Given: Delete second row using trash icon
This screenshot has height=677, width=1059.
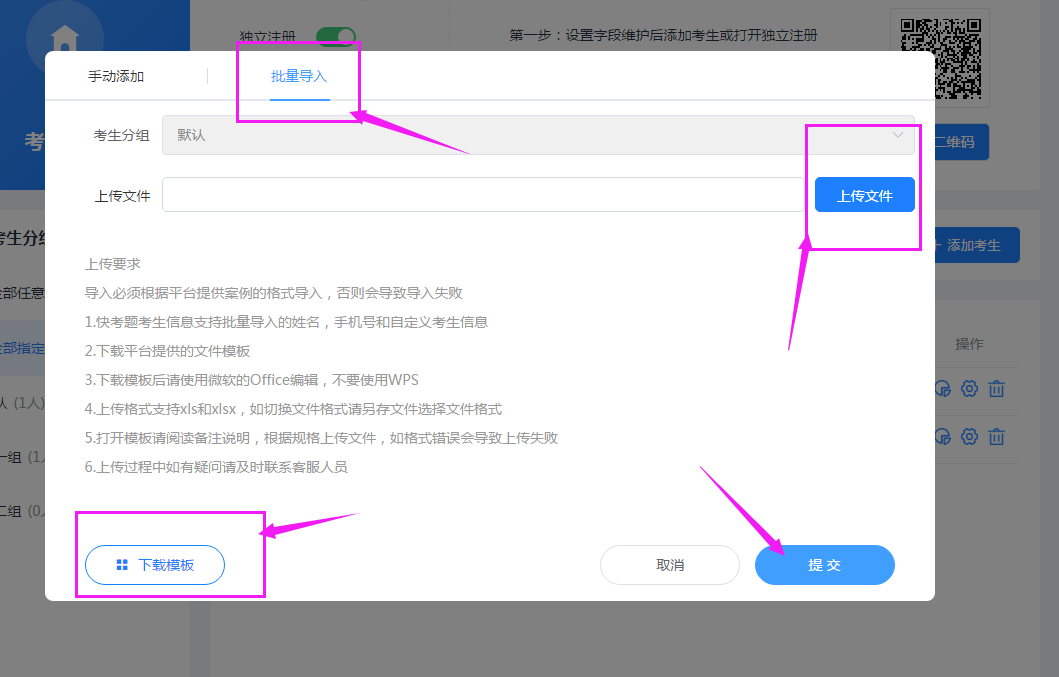Looking at the screenshot, I should point(996,436).
